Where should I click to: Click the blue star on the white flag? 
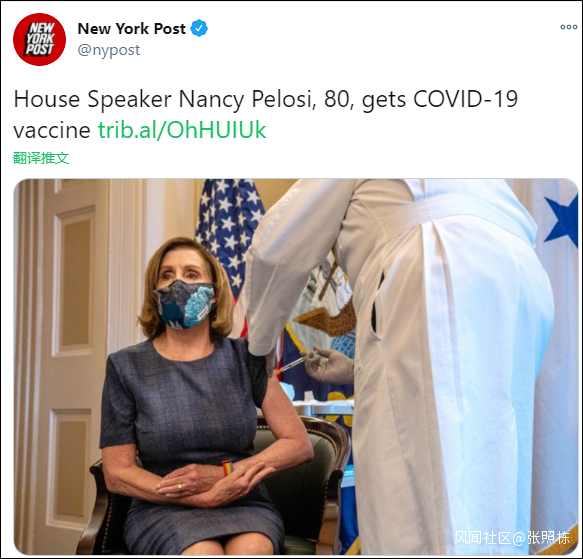point(562,220)
